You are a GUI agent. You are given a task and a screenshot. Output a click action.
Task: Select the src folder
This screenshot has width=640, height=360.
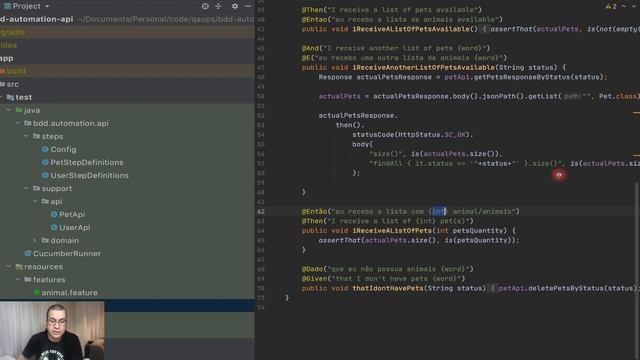point(12,84)
